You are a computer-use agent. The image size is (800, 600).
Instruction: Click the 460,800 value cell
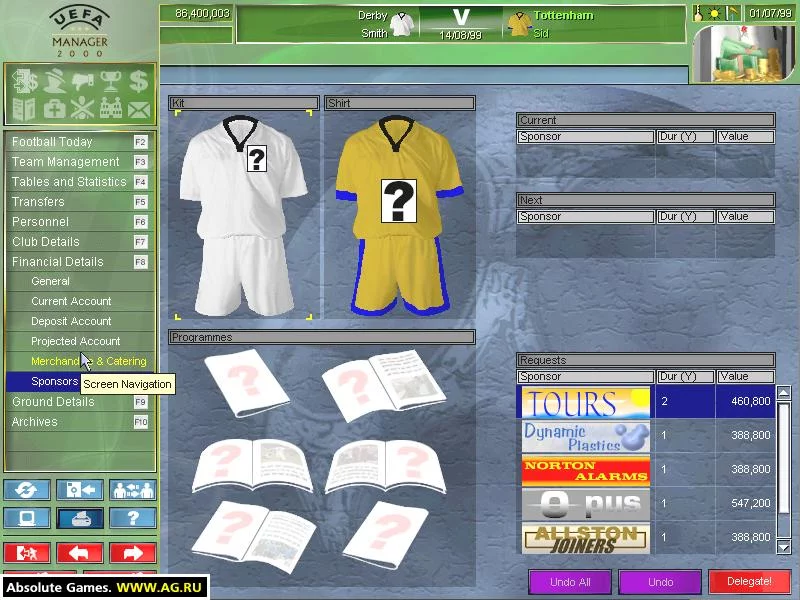pyautogui.click(x=745, y=402)
